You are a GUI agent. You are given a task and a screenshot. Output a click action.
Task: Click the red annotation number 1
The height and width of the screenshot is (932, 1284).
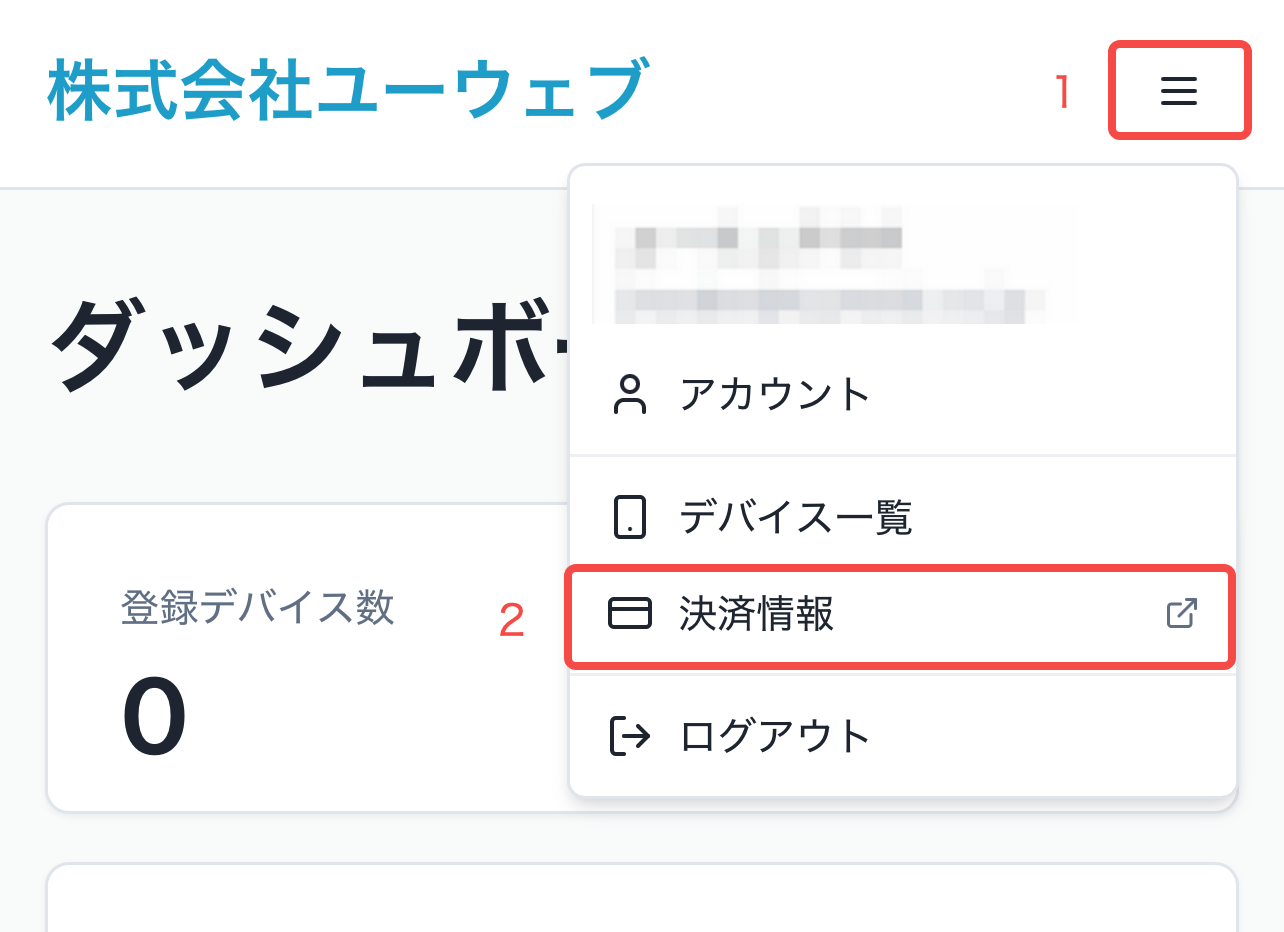[x=1064, y=93]
